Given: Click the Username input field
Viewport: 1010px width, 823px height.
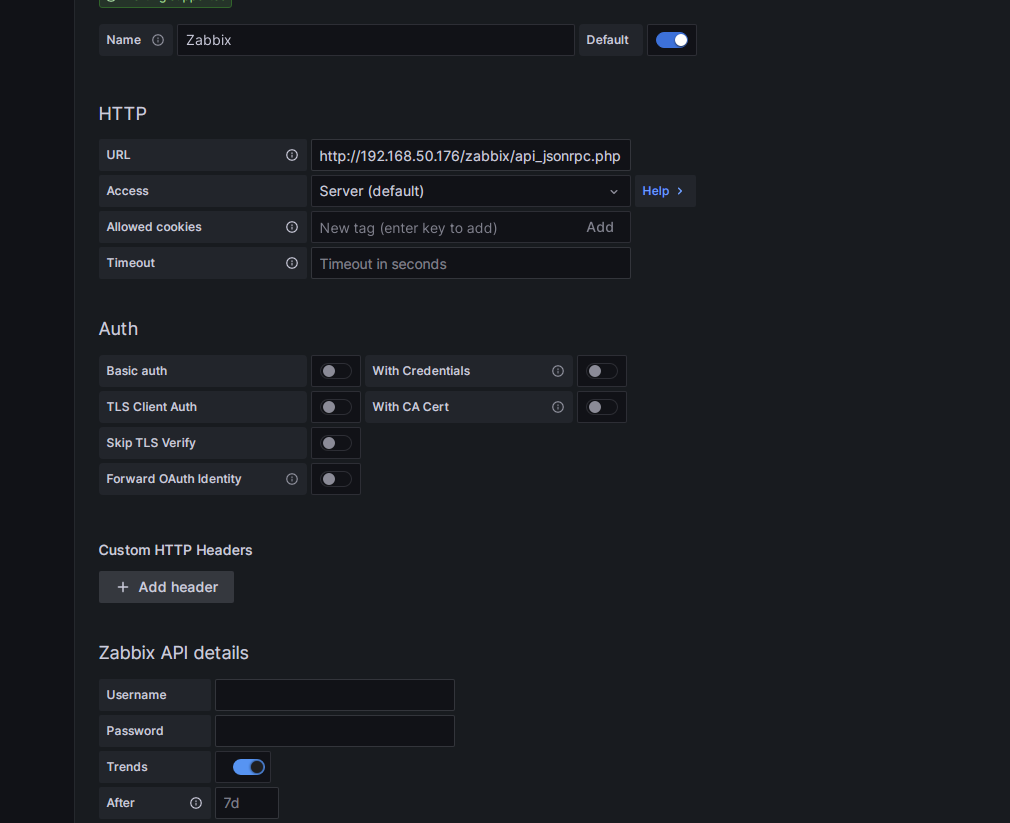Looking at the screenshot, I should point(335,695).
